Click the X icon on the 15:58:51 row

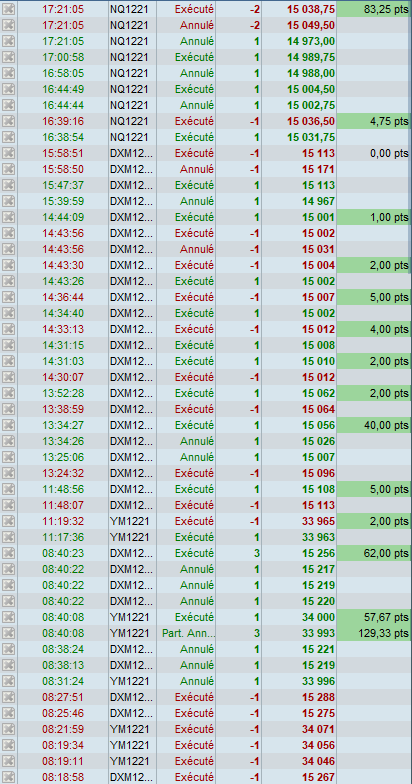[8, 153]
